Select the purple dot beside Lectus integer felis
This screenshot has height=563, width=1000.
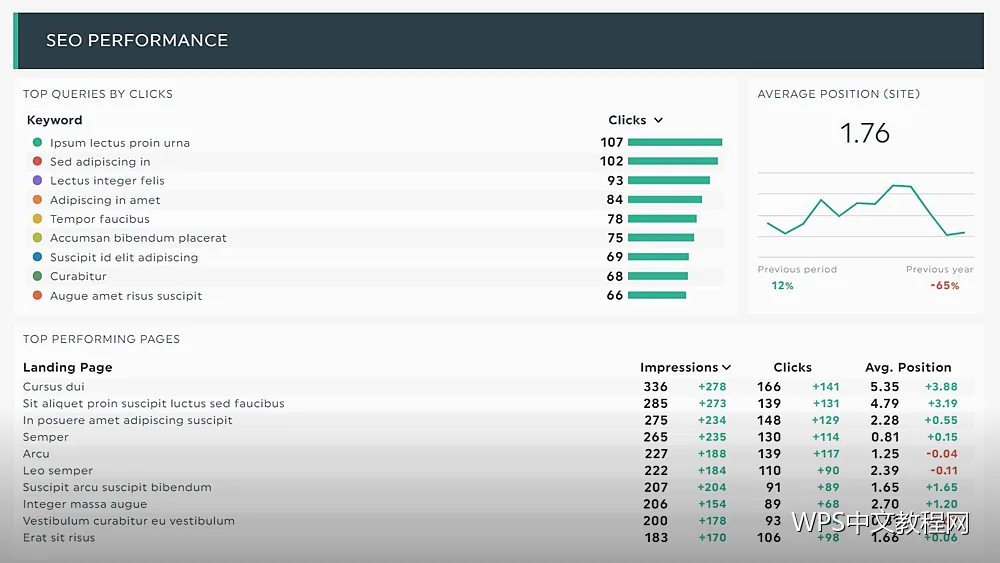(x=37, y=180)
